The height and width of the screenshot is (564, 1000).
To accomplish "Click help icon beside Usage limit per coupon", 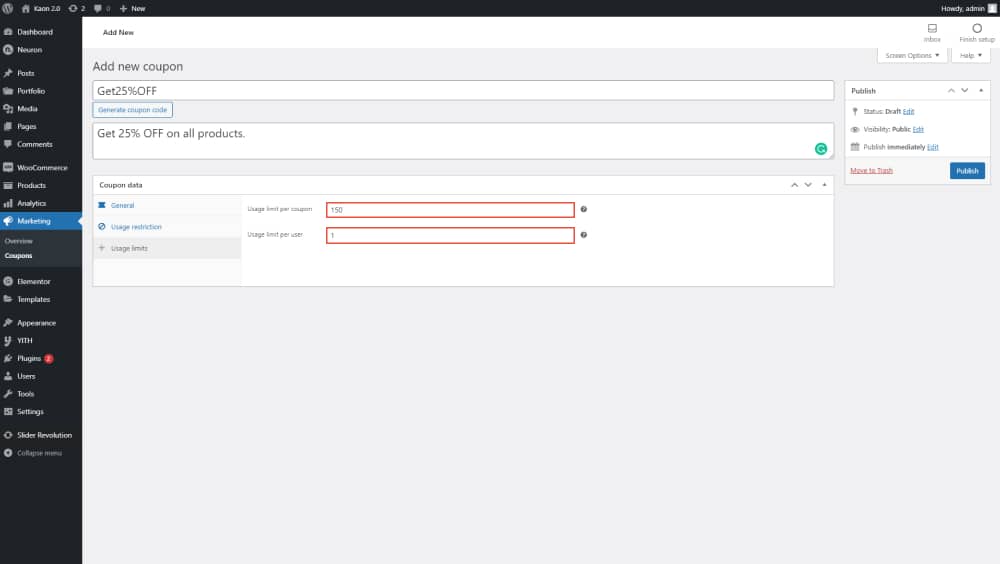I will (x=583, y=209).
